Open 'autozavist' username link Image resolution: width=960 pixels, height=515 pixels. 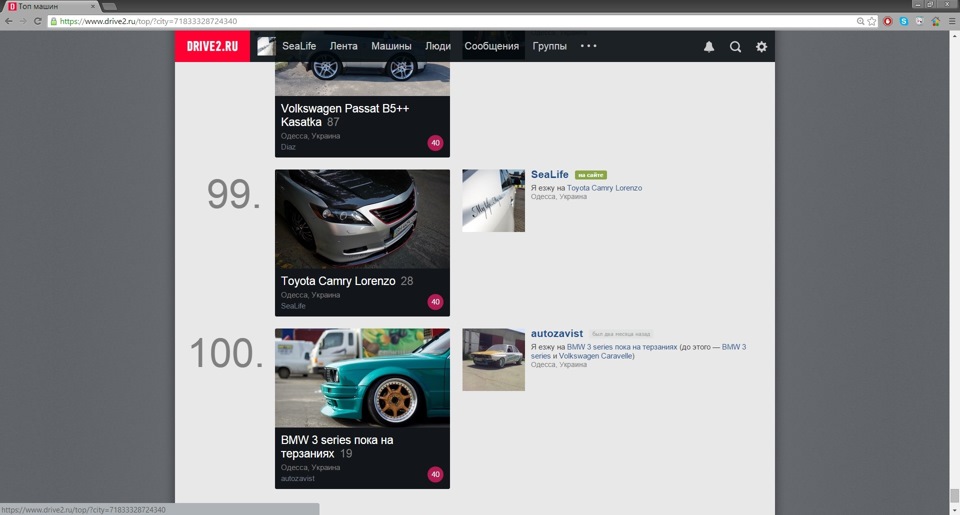click(x=557, y=334)
